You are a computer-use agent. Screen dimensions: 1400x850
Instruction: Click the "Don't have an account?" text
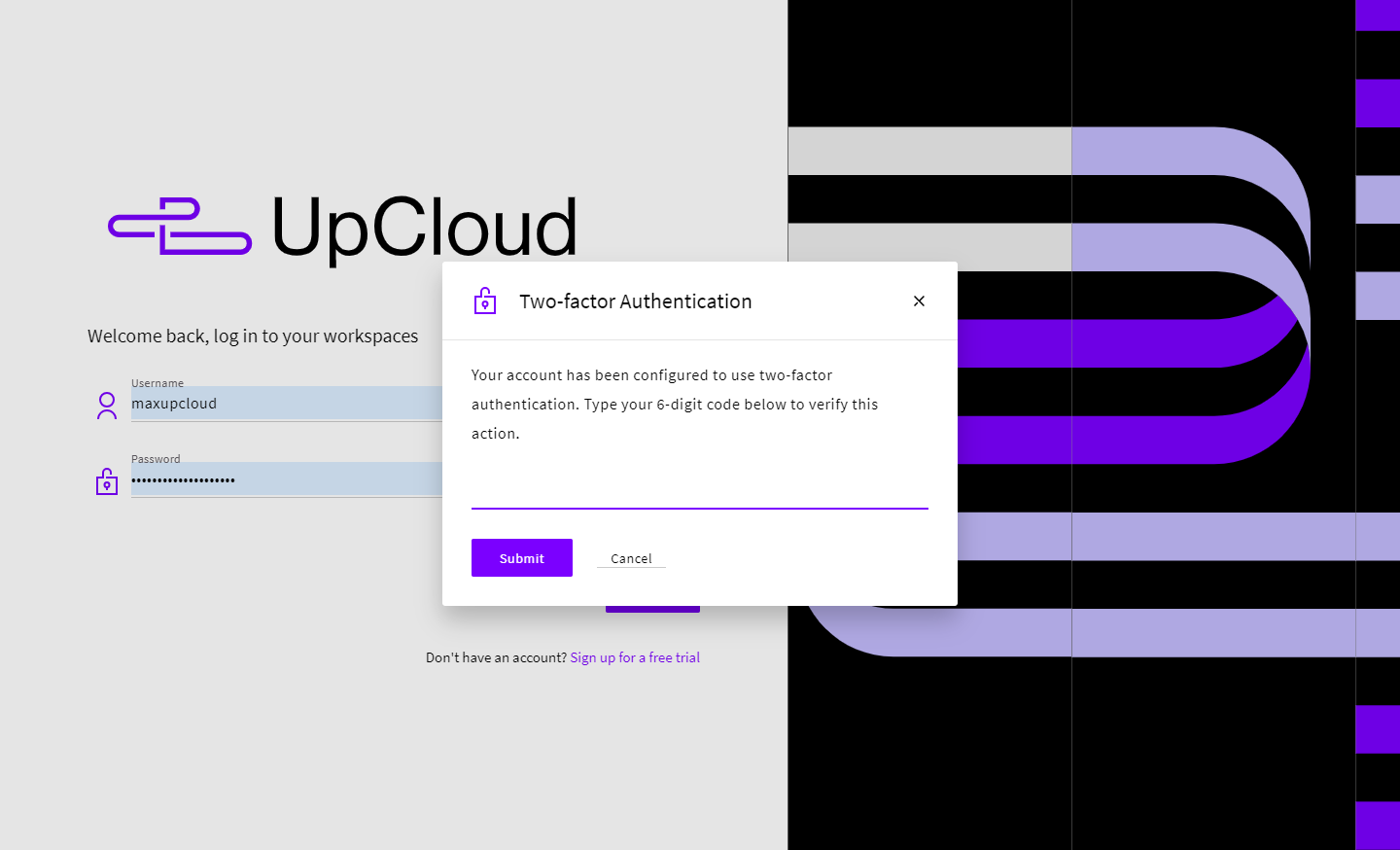click(496, 657)
